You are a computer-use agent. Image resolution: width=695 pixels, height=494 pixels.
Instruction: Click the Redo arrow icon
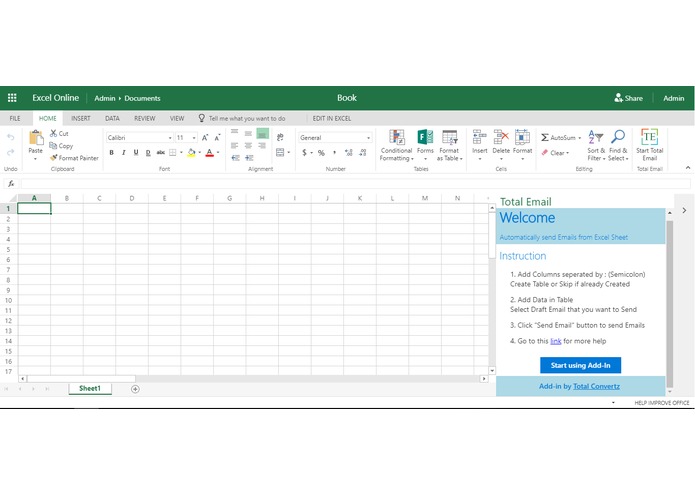pyautogui.click(x=11, y=152)
